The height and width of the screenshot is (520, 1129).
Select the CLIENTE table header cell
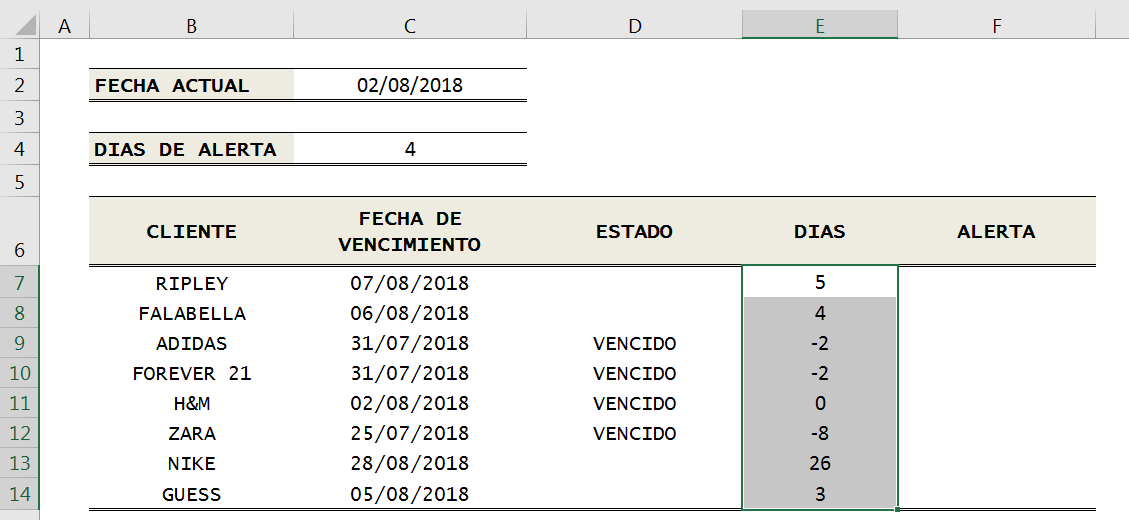click(x=191, y=231)
